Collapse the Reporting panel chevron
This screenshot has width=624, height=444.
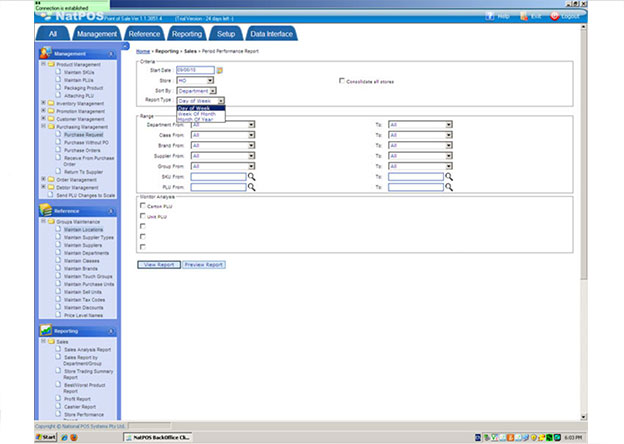pos(111,331)
